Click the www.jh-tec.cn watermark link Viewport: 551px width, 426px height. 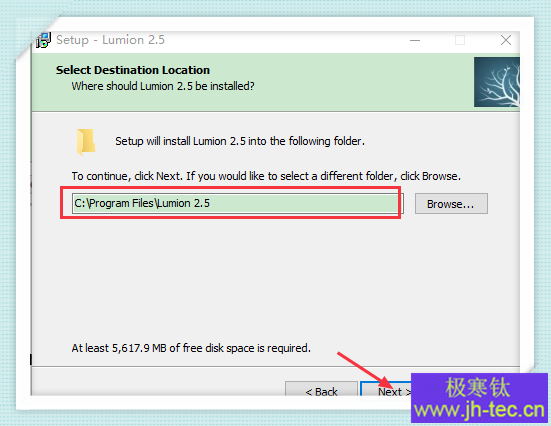coord(479,410)
